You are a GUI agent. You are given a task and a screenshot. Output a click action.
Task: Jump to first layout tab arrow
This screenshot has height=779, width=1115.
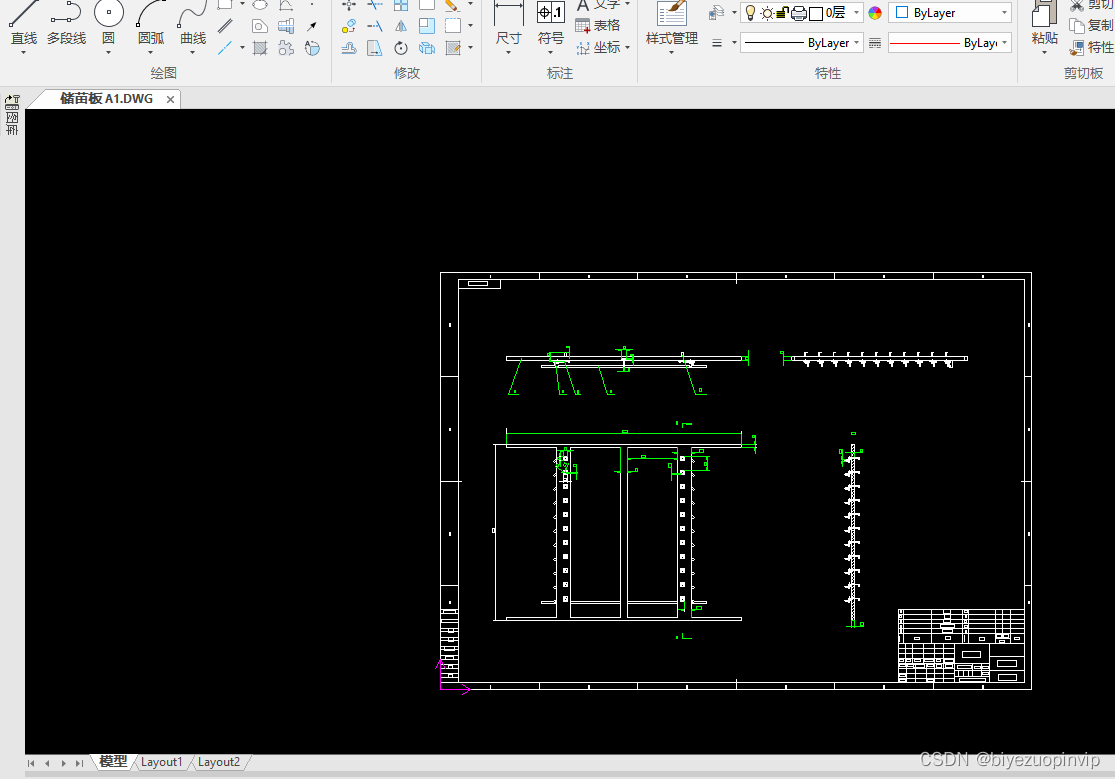(x=31, y=763)
